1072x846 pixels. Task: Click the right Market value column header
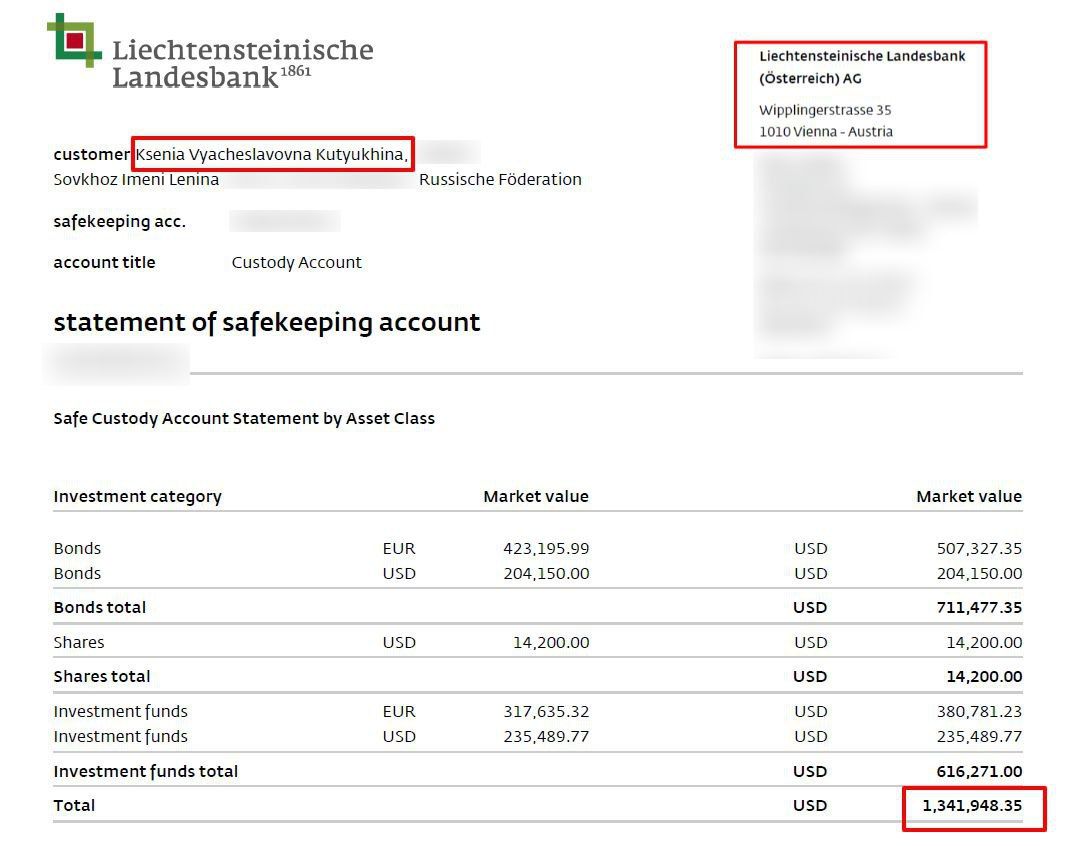[969, 497]
